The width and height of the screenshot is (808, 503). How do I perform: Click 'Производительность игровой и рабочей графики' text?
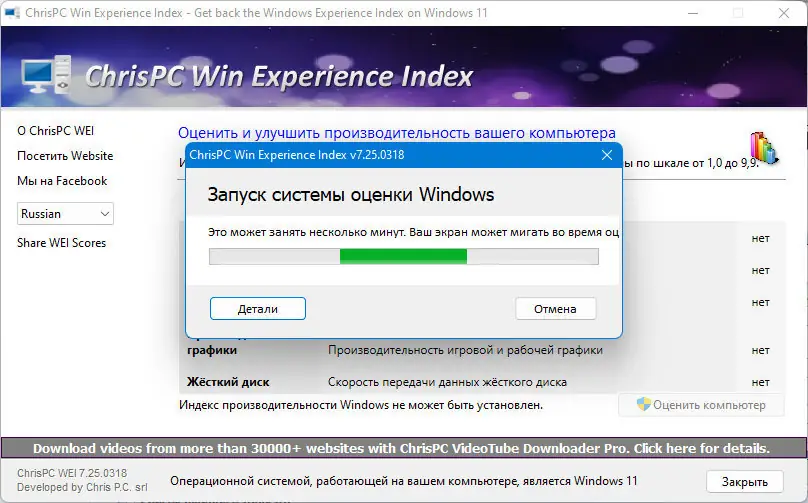click(465, 350)
